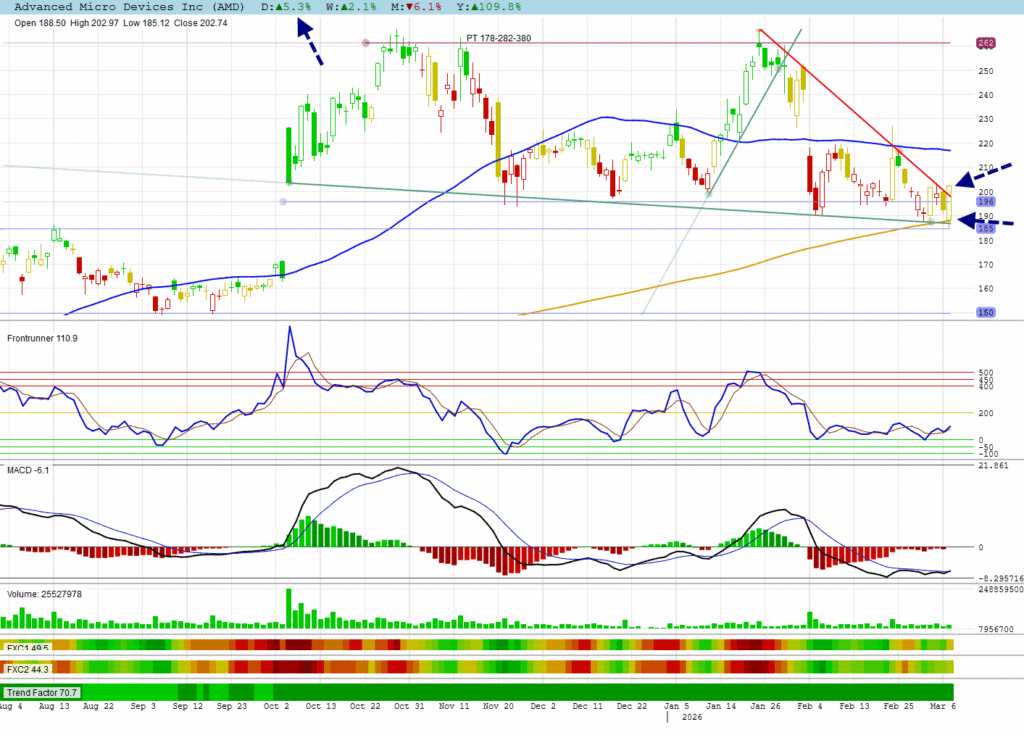Click the Volume: 25527978 label
The width and height of the screenshot is (1024, 735).
point(45,593)
